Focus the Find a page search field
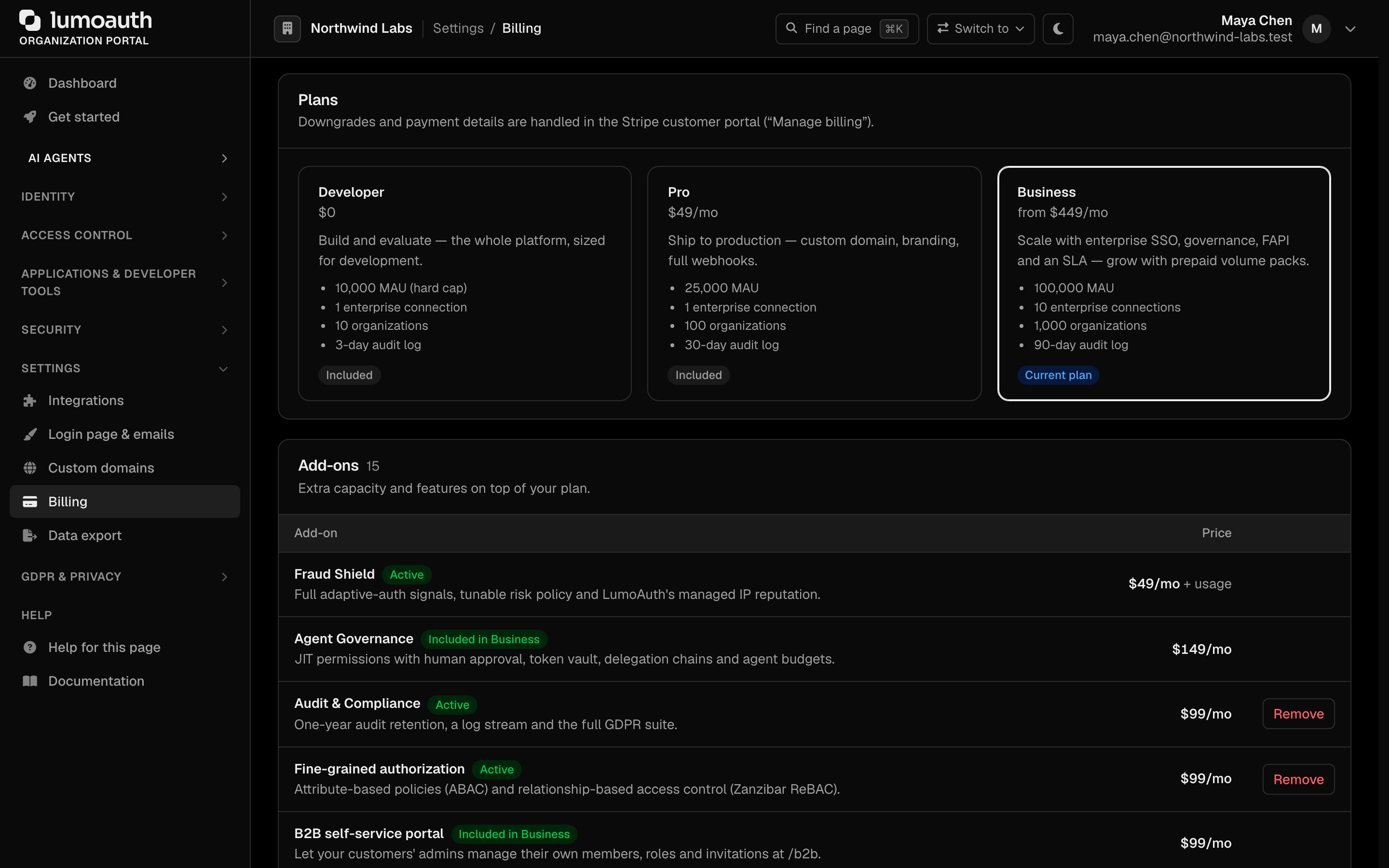The height and width of the screenshot is (868, 1389). pyautogui.click(x=846, y=29)
